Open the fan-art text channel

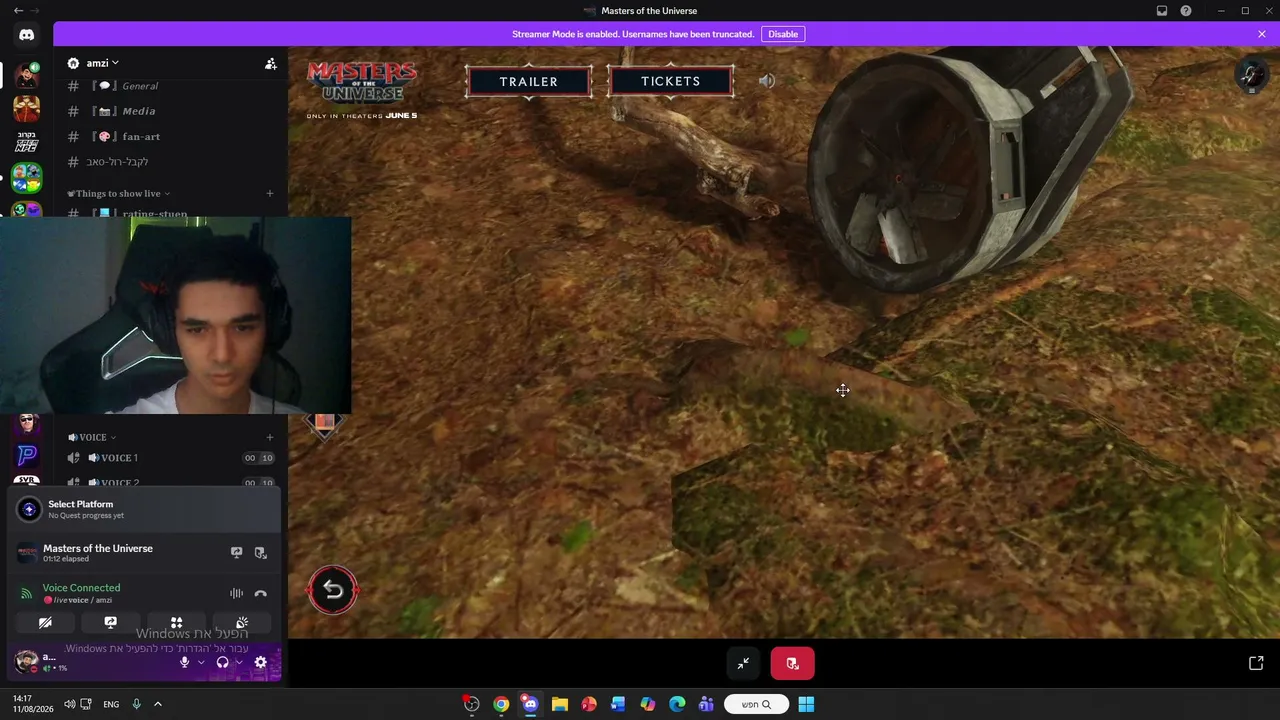click(x=170, y=136)
